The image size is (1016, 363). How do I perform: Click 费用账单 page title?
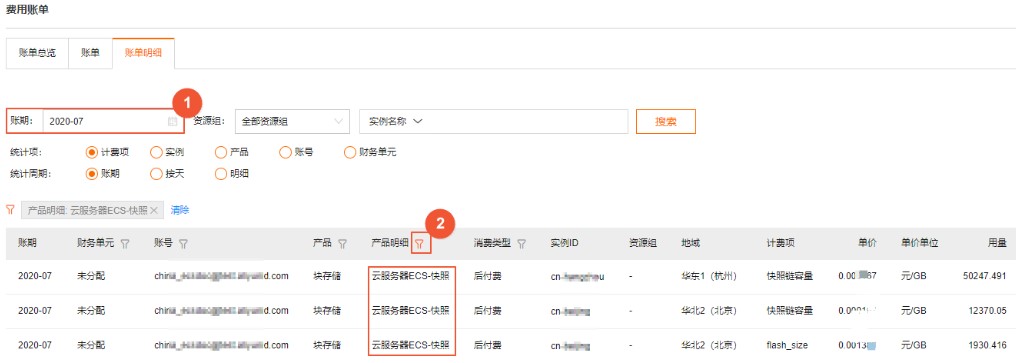click(x=27, y=10)
